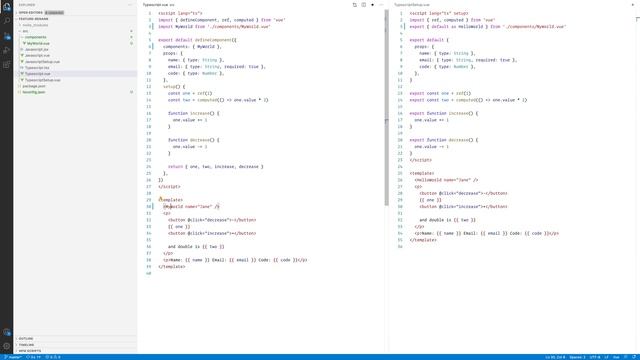Change encoding via UTF-8 status item
The width and height of the screenshot is (640, 360).
(595, 357)
